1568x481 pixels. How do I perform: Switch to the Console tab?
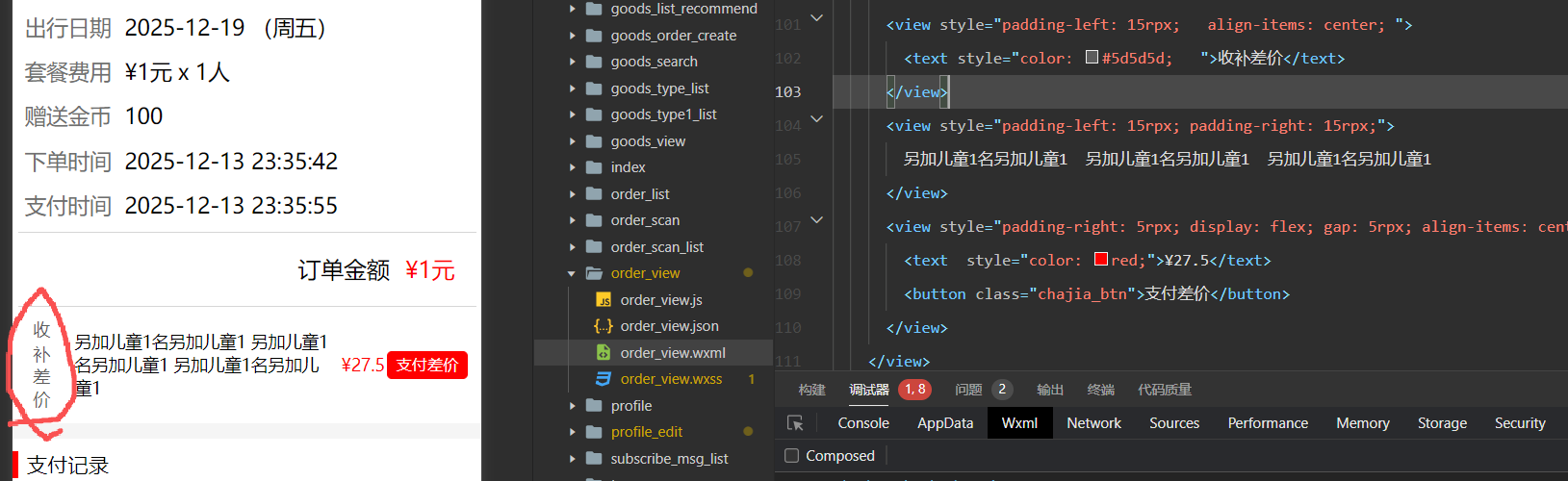point(862,423)
